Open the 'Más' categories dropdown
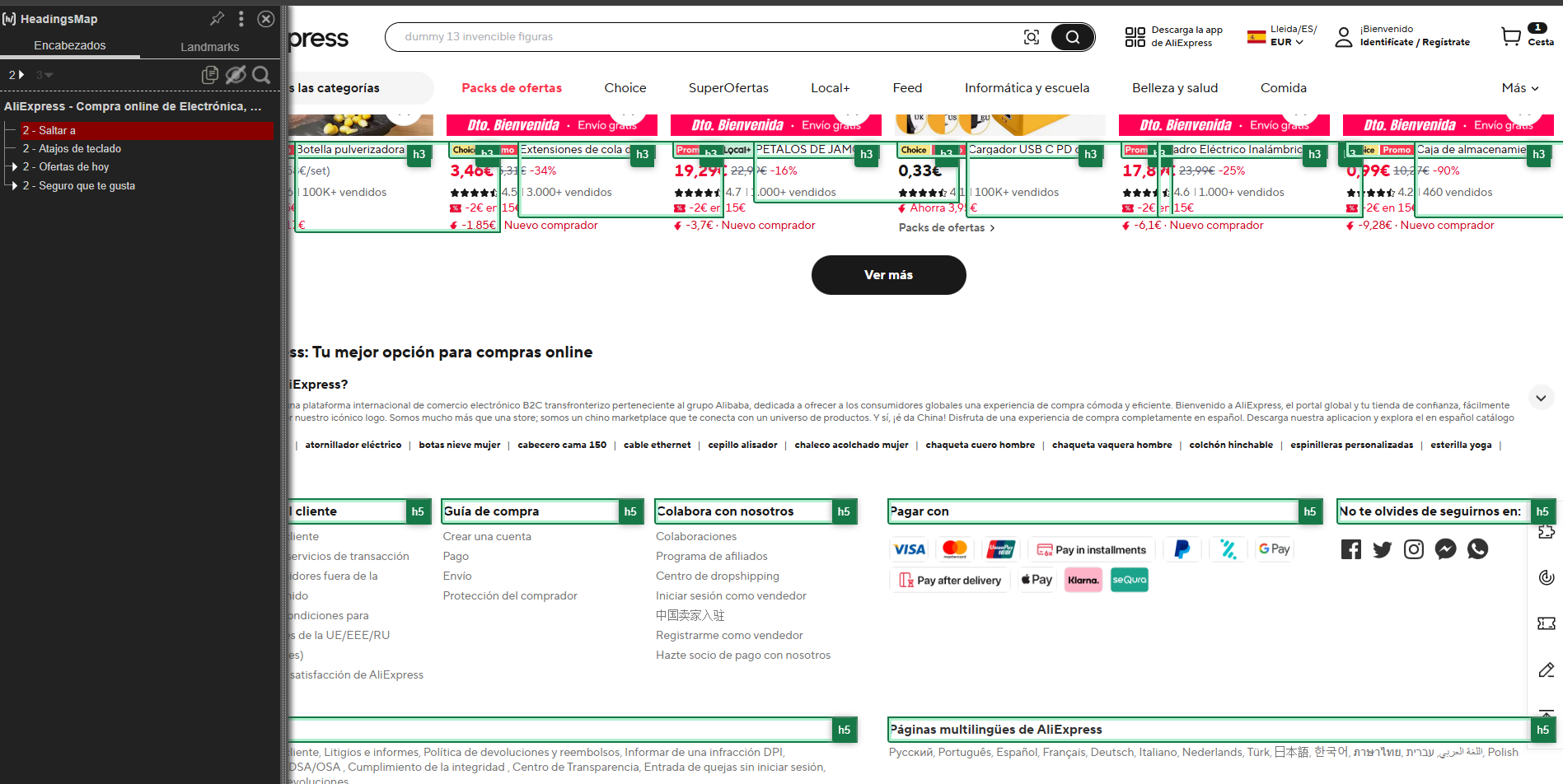This screenshot has width=1563, height=784. pyautogui.click(x=1519, y=88)
